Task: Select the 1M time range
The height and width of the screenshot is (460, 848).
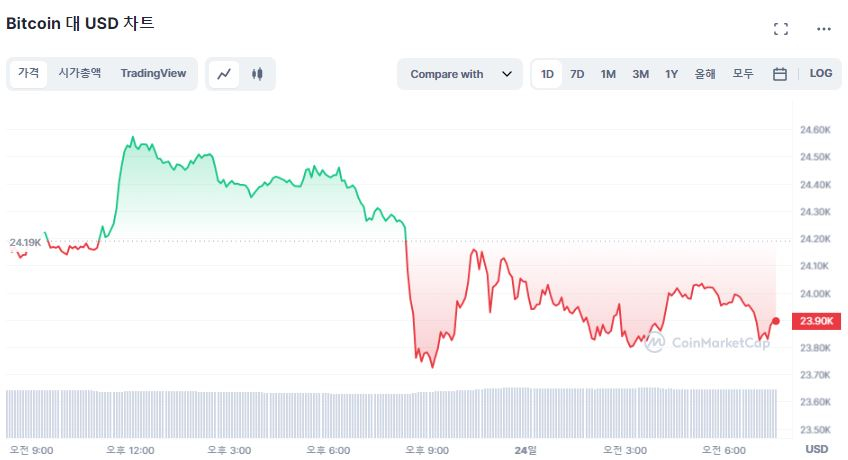Action: coord(608,74)
